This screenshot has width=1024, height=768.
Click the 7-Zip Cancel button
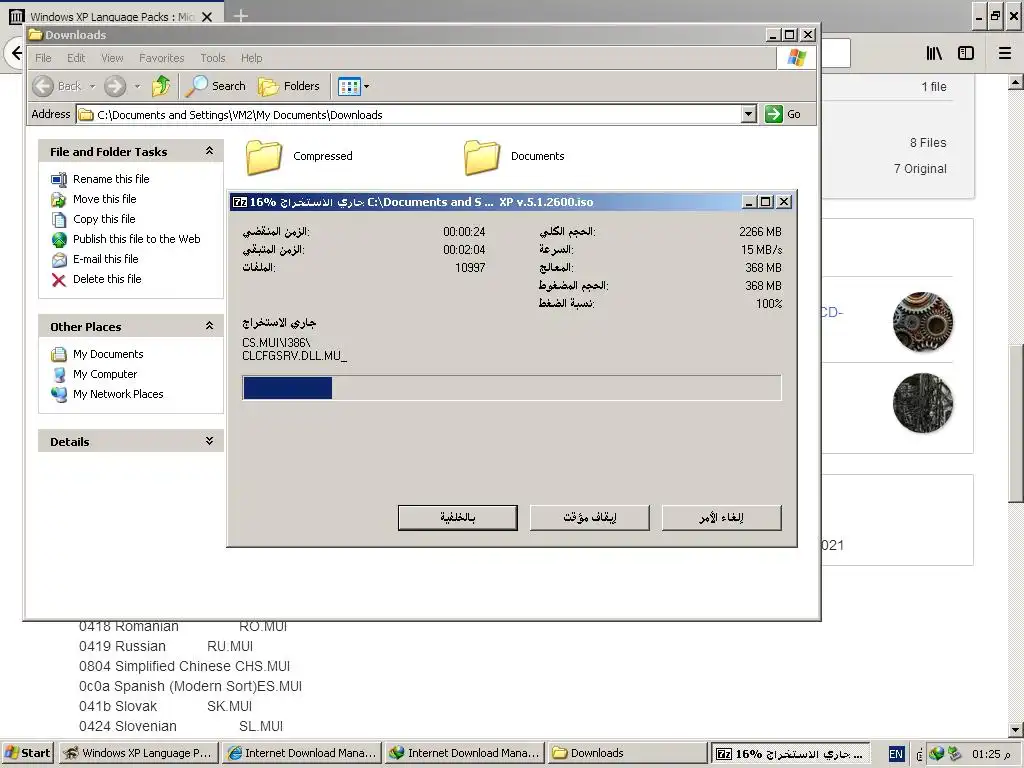pos(722,518)
